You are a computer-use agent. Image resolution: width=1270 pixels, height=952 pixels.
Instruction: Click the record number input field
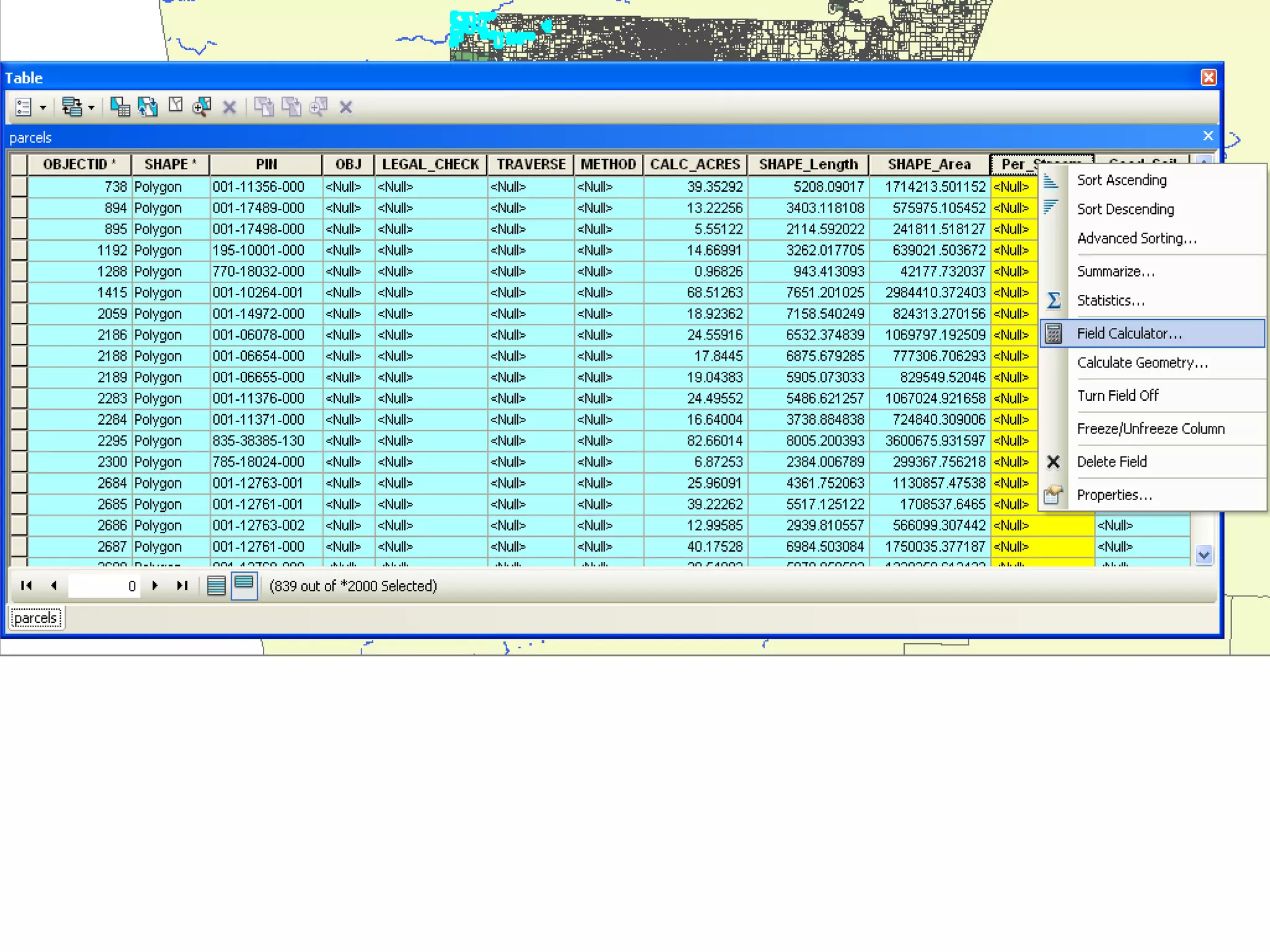pos(104,586)
